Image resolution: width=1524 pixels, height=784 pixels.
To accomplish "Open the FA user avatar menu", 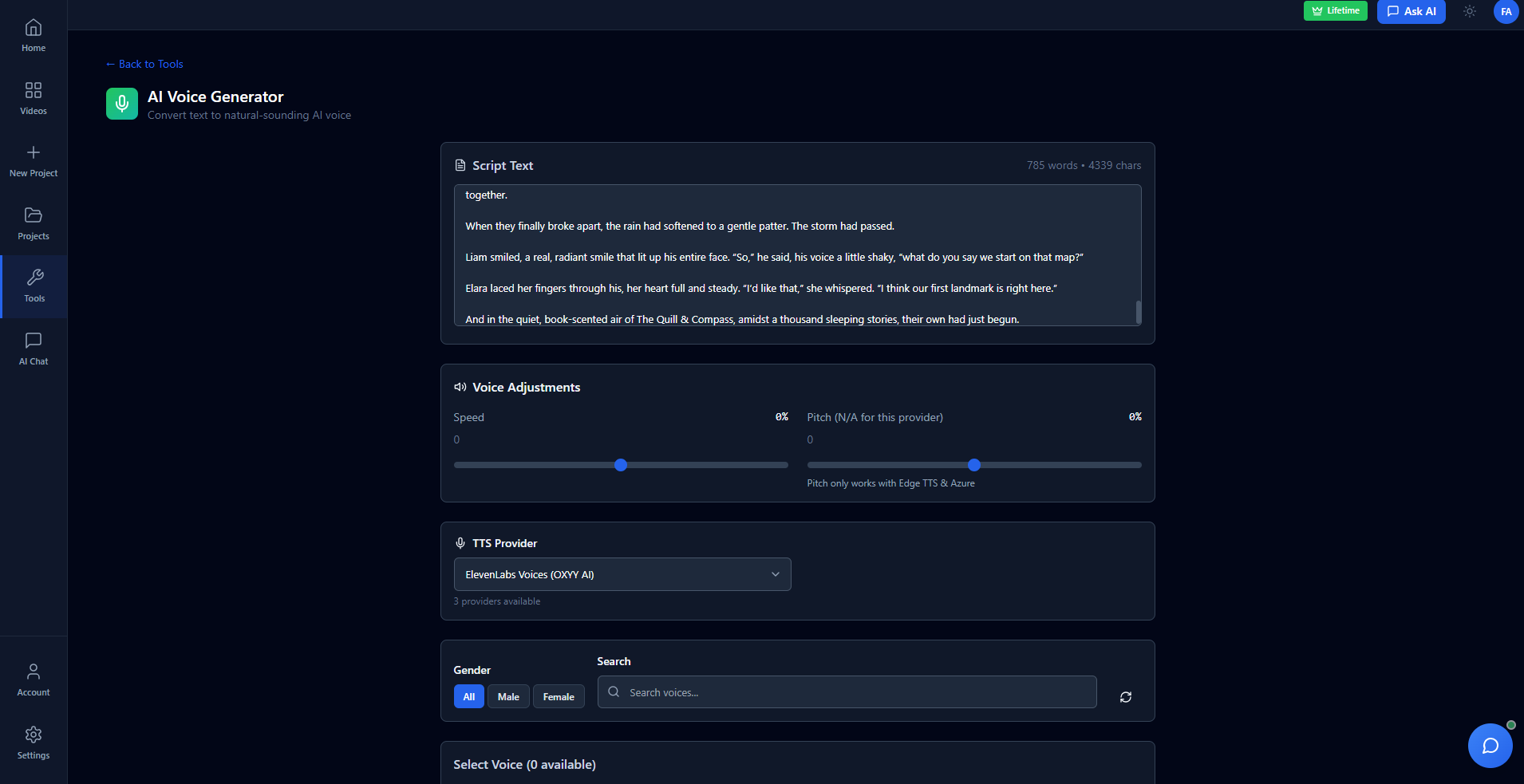I will (x=1505, y=12).
